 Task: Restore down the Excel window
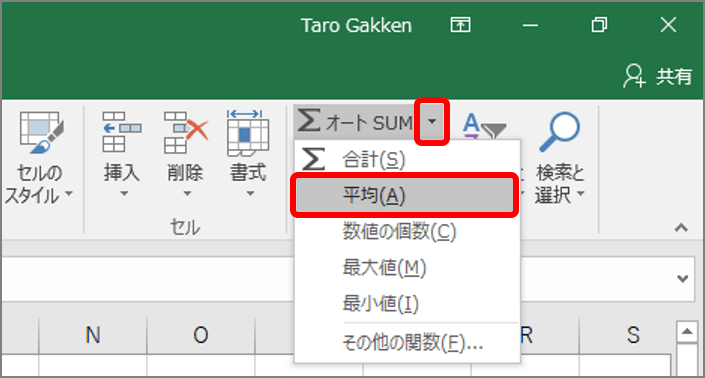coord(599,25)
